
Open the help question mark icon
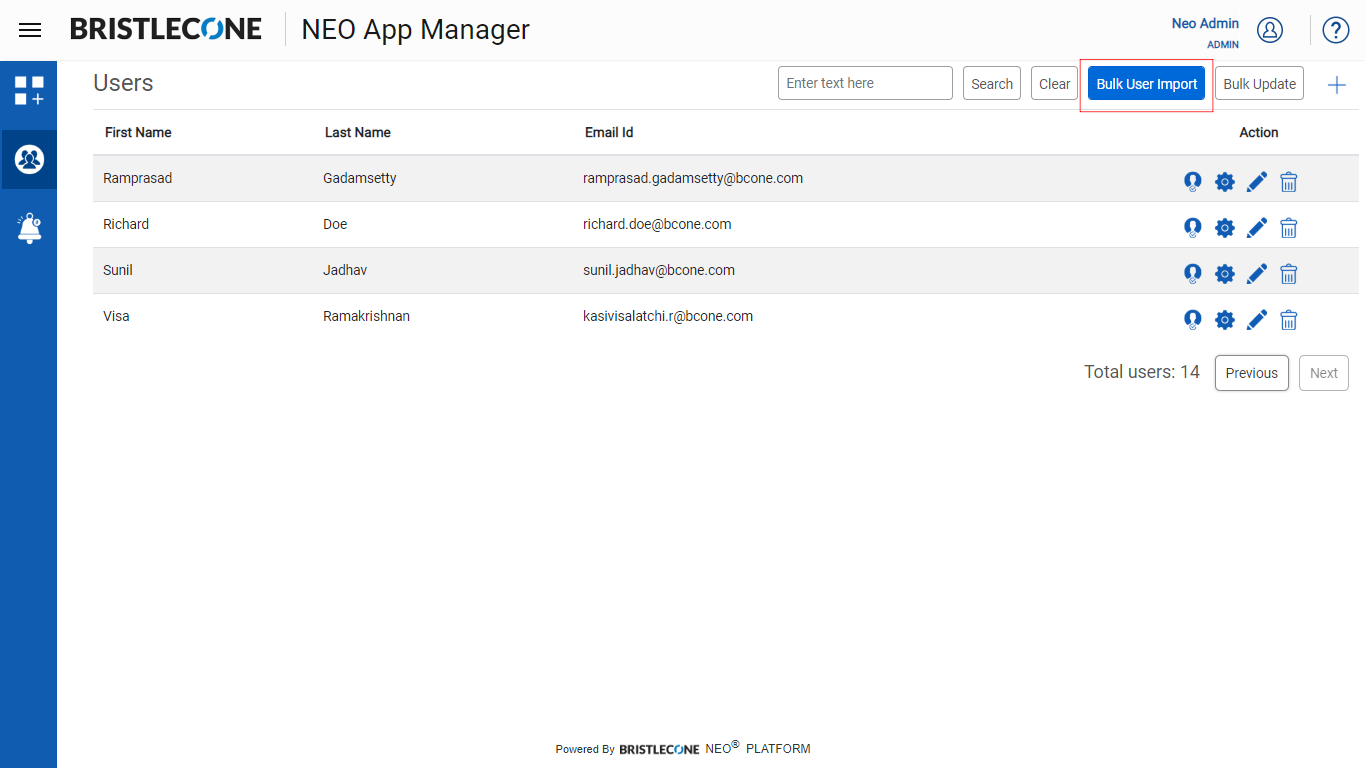coord(1336,30)
